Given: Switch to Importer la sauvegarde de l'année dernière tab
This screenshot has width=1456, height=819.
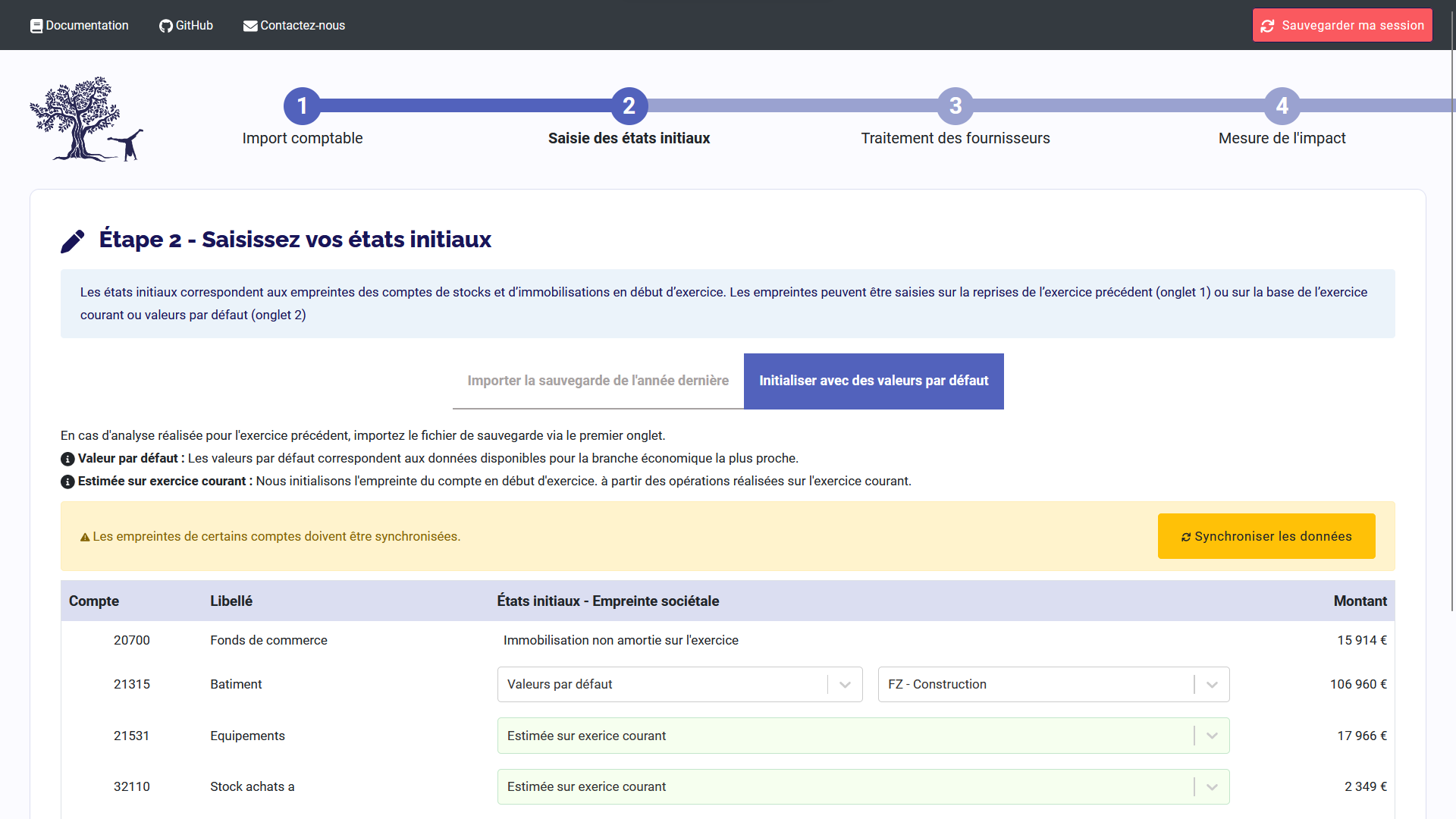Looking at the screenshot, I should pos(598,381).
